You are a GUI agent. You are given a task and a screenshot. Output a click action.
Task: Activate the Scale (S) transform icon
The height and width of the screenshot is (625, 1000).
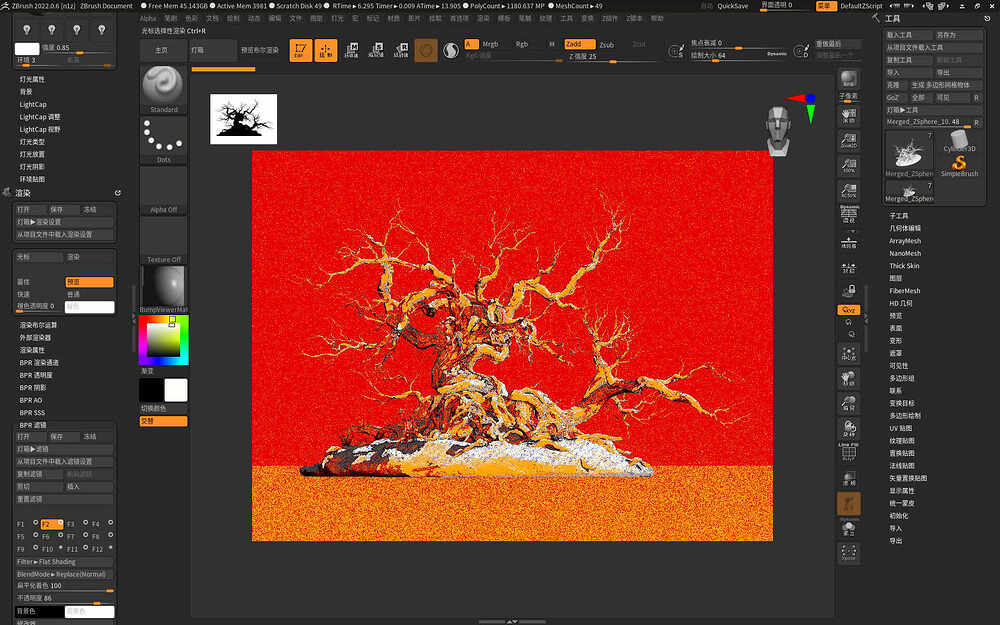[376, 50]
